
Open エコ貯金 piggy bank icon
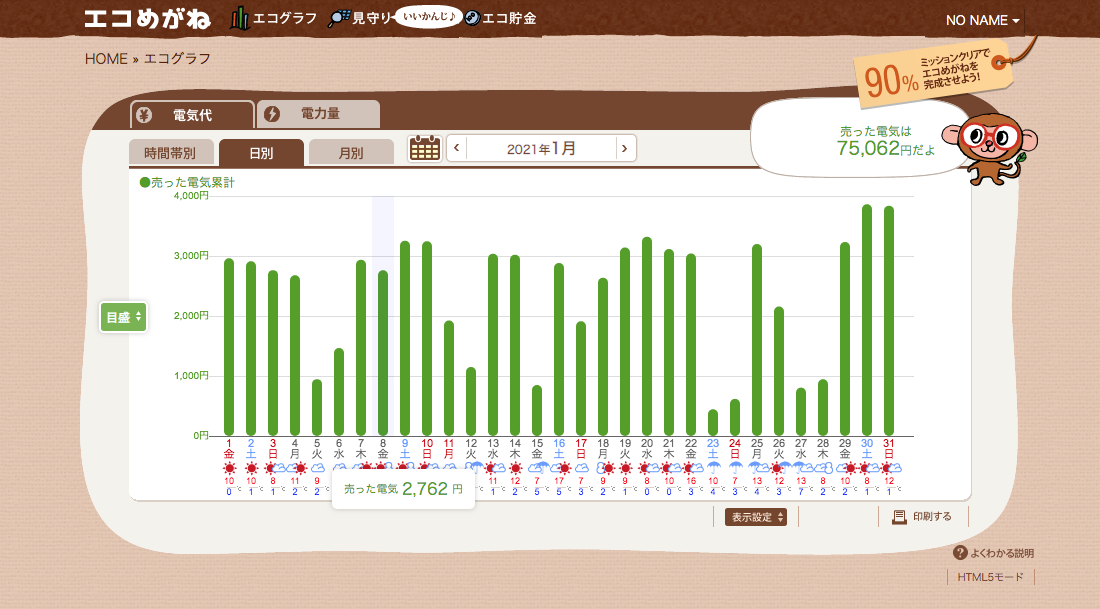472,18
